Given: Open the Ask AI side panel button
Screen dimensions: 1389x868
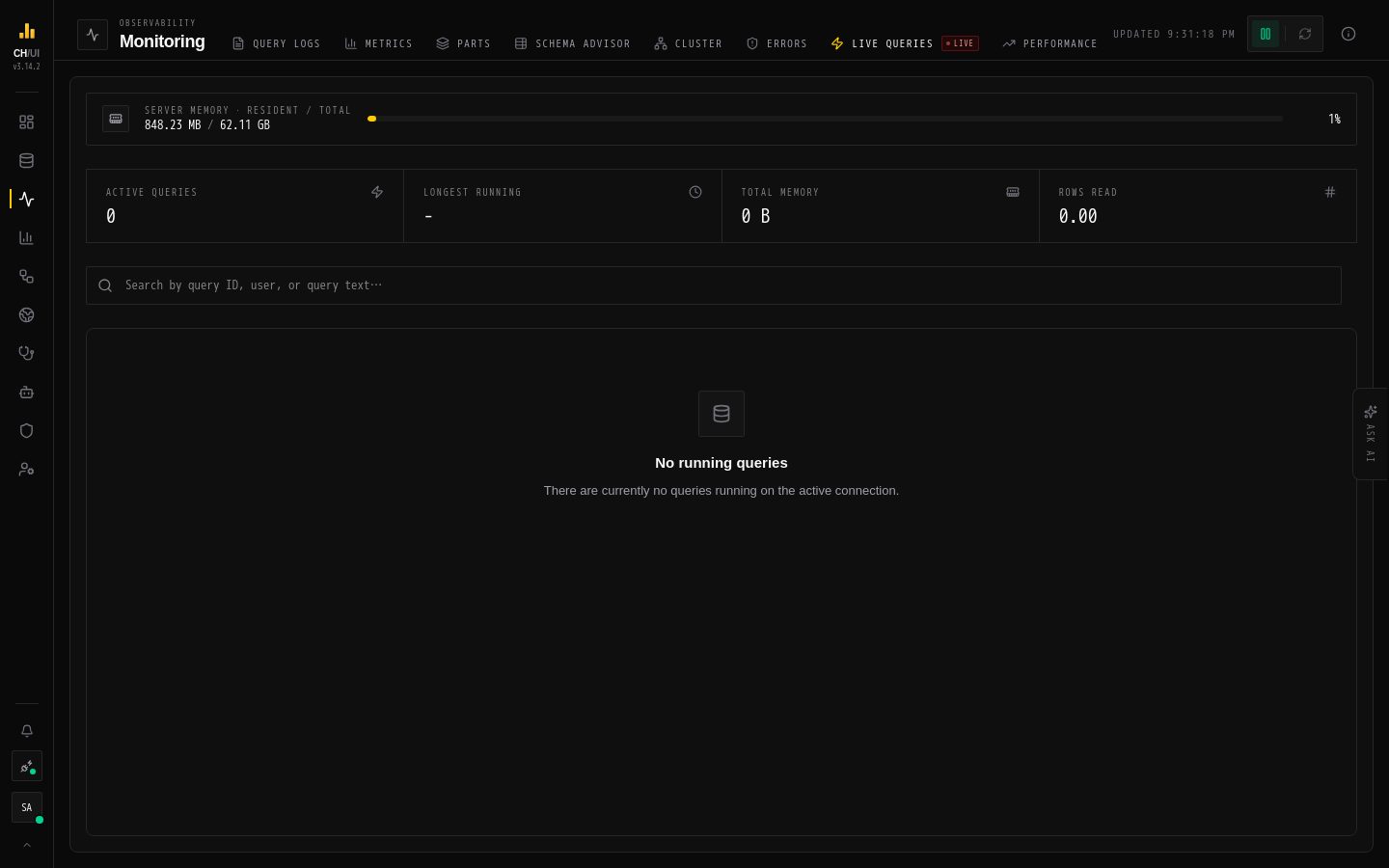Looking at the screenshot, I should pyautogui.click(x=1371, y=434).
